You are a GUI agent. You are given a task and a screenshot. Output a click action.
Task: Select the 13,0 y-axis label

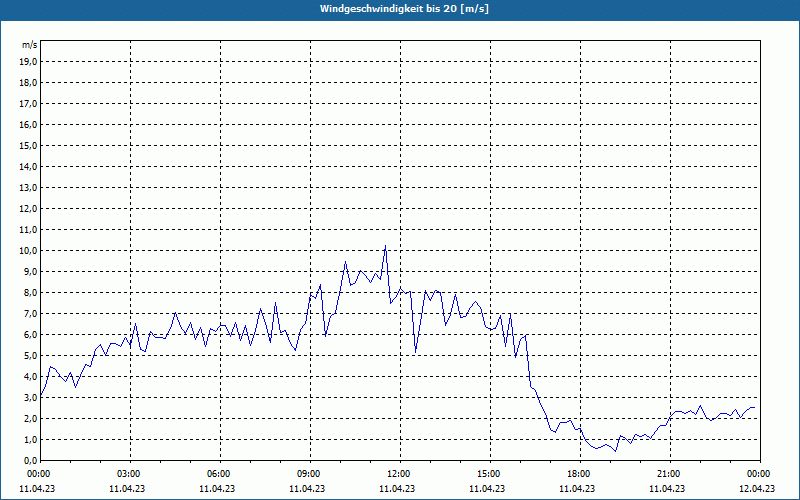click(x=28, y=187)
